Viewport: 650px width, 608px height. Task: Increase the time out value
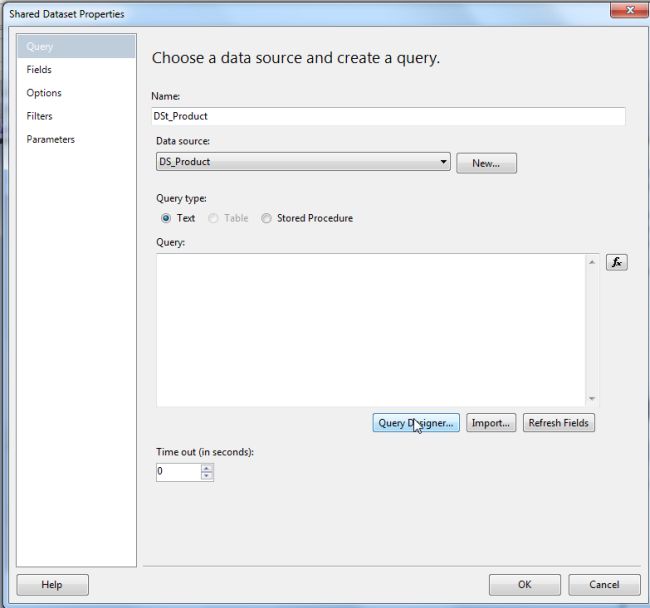point(206,468)
